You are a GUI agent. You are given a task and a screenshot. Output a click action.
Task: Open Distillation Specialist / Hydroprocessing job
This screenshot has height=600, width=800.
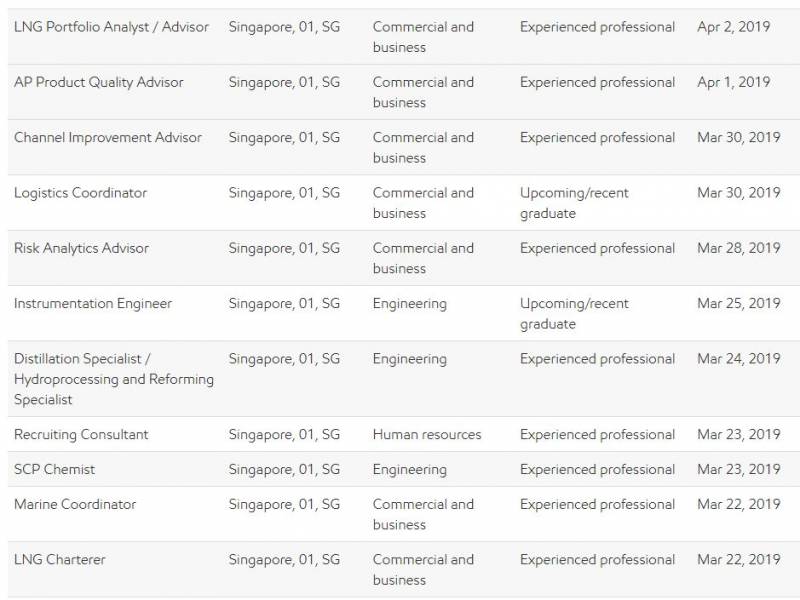click(113, 379)
